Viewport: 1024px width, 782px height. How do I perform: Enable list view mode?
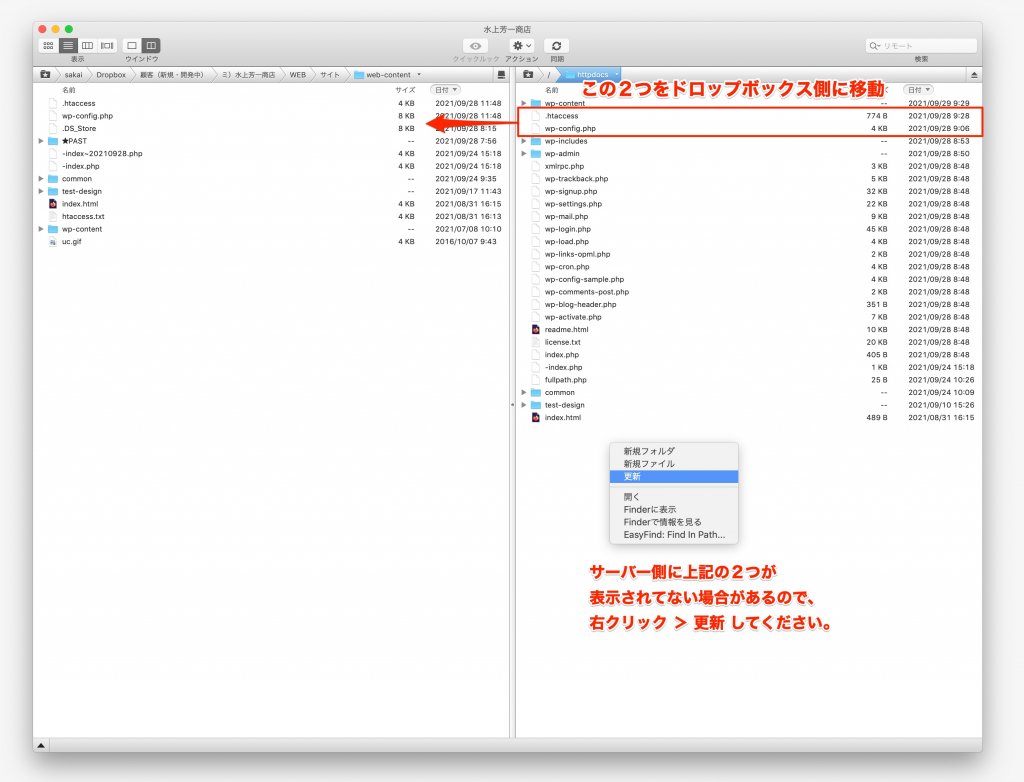(68, 46)
